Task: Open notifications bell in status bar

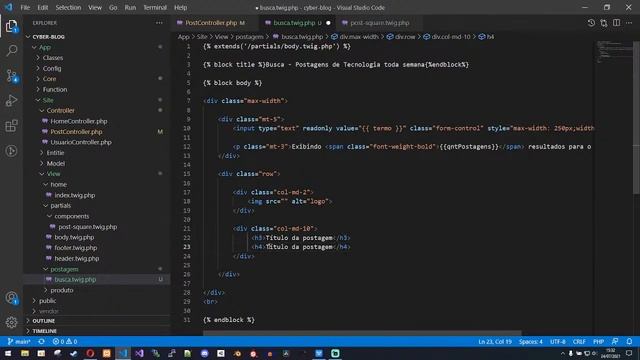Action: click(629, 341)
